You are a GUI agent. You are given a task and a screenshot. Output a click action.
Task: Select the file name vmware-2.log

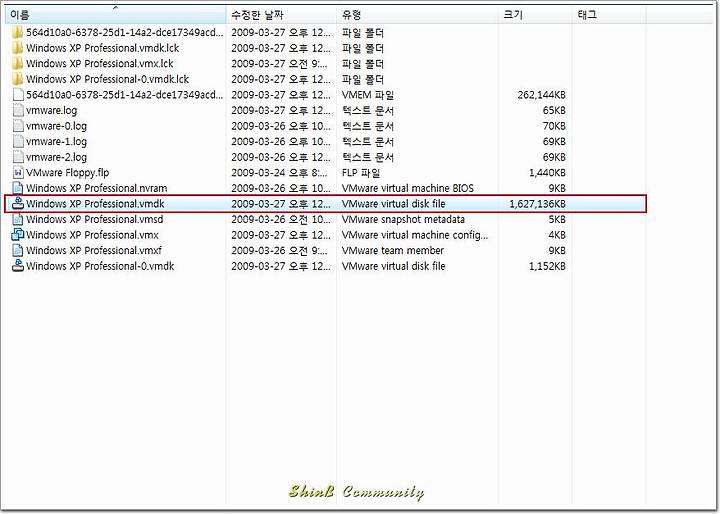coord(56,158)
